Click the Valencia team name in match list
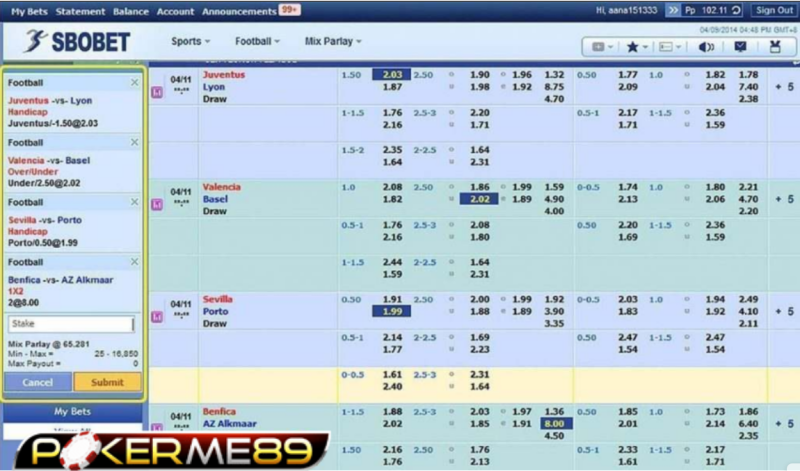The height and width of the screenshot is (471, 800). pyautogui.click(x=221, y=187)
